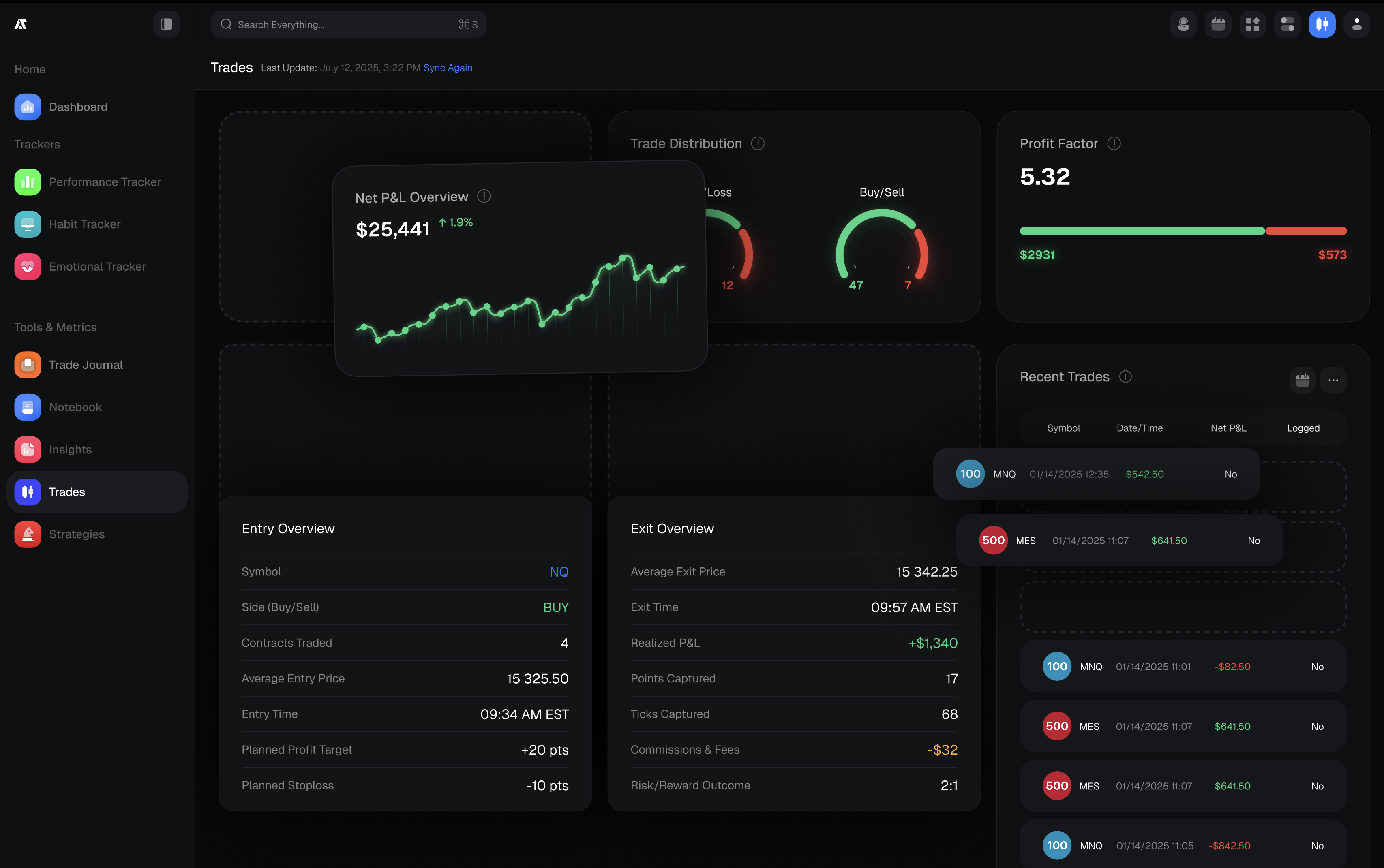
Task: Select the MNQ -$82.50 trade row
Action: click(x=1183, y=667)
